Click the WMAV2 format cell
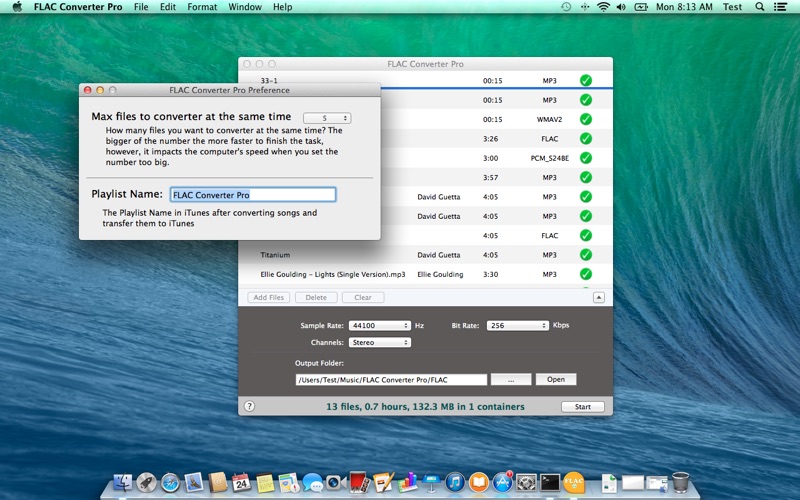 click(x=549, y=119)
